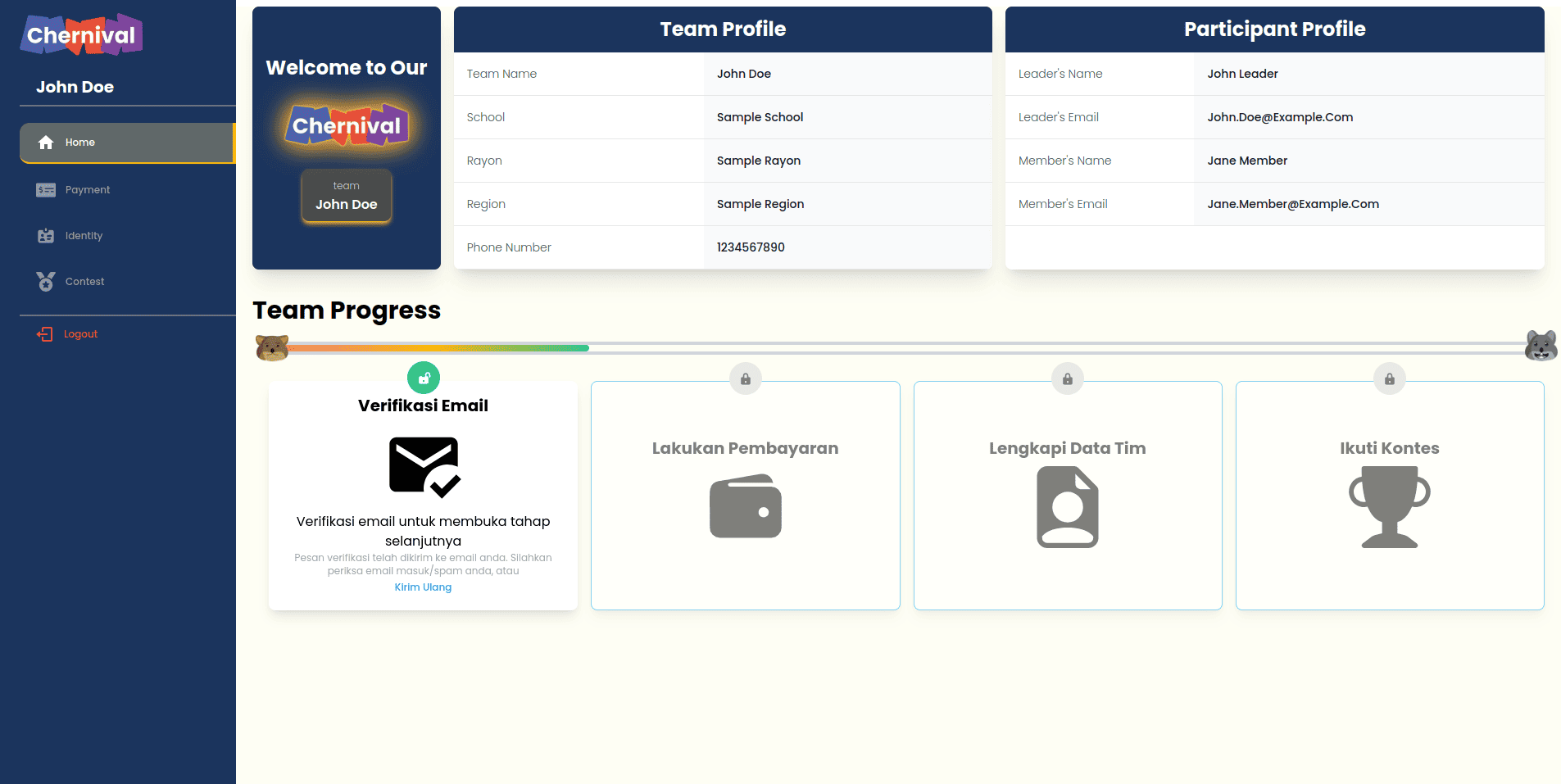Open the Home menu item
1561x784 pixels.
(x=128, y=143)
